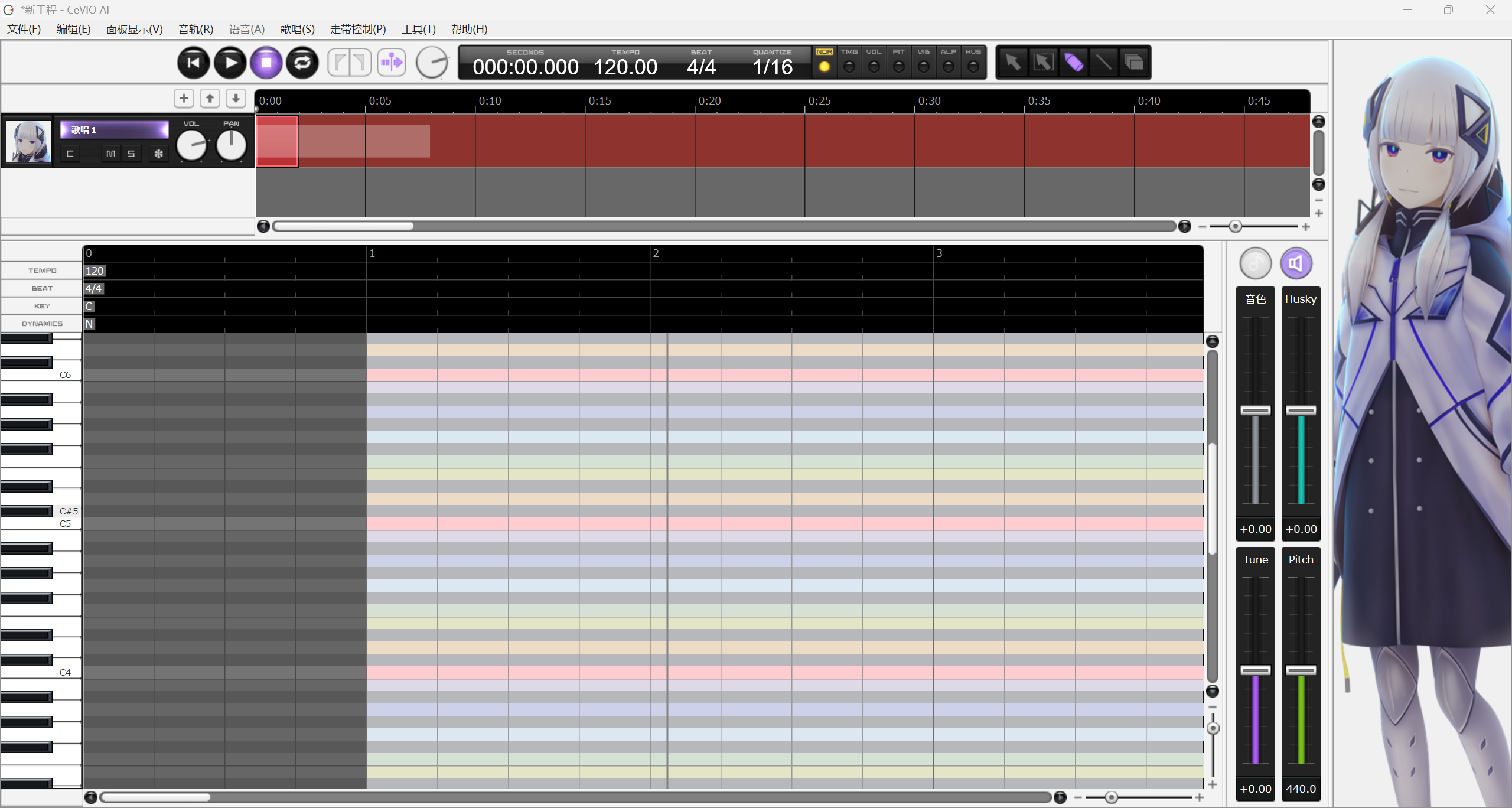Screen dimensions: 1512x808
Task: Choose the range selection tool
Action: (1043, 62)
